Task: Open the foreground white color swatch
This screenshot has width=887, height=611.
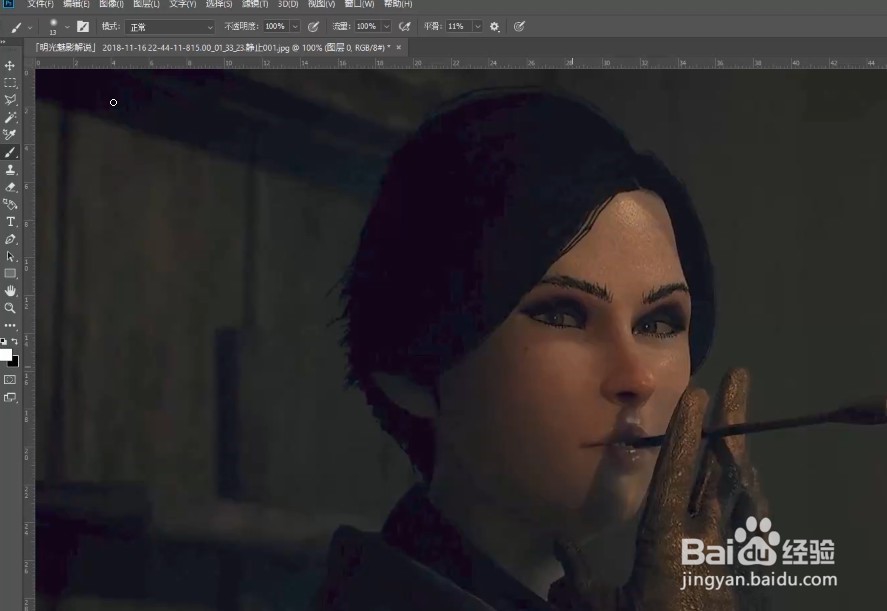Action: coord(5,355)
